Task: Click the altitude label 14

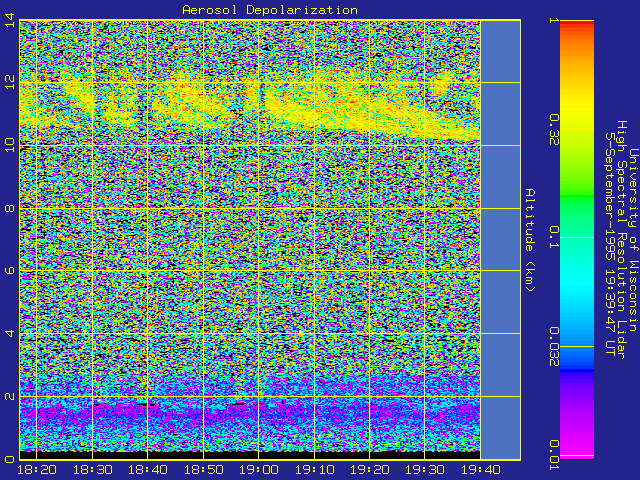Action: 10,20
